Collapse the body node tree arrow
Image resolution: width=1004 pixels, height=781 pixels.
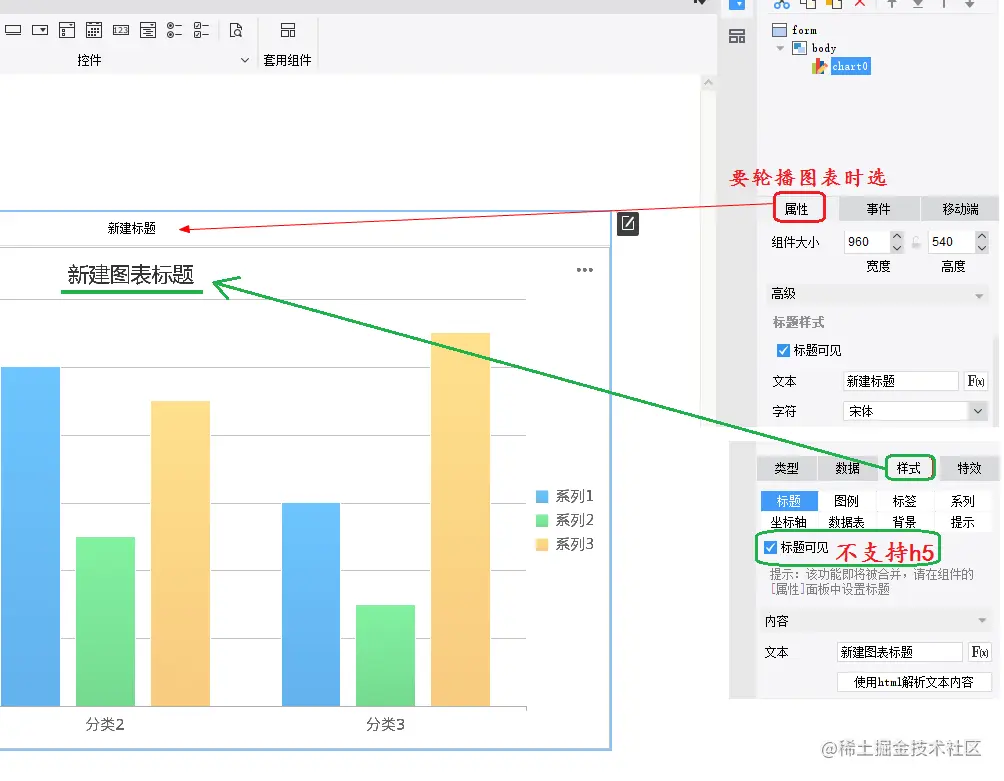point(780,48)
